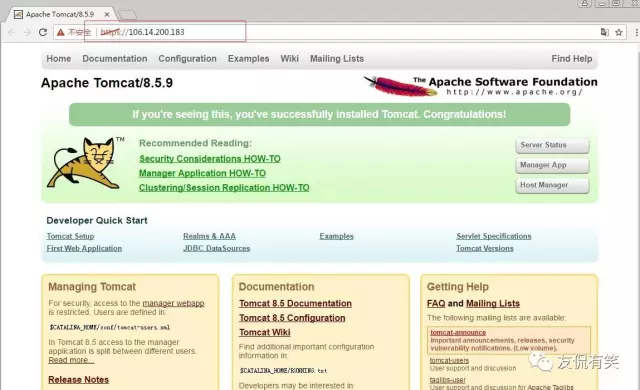
Task: Open the tomcat-announce mailing list link
Action: (x=458, y=332)
